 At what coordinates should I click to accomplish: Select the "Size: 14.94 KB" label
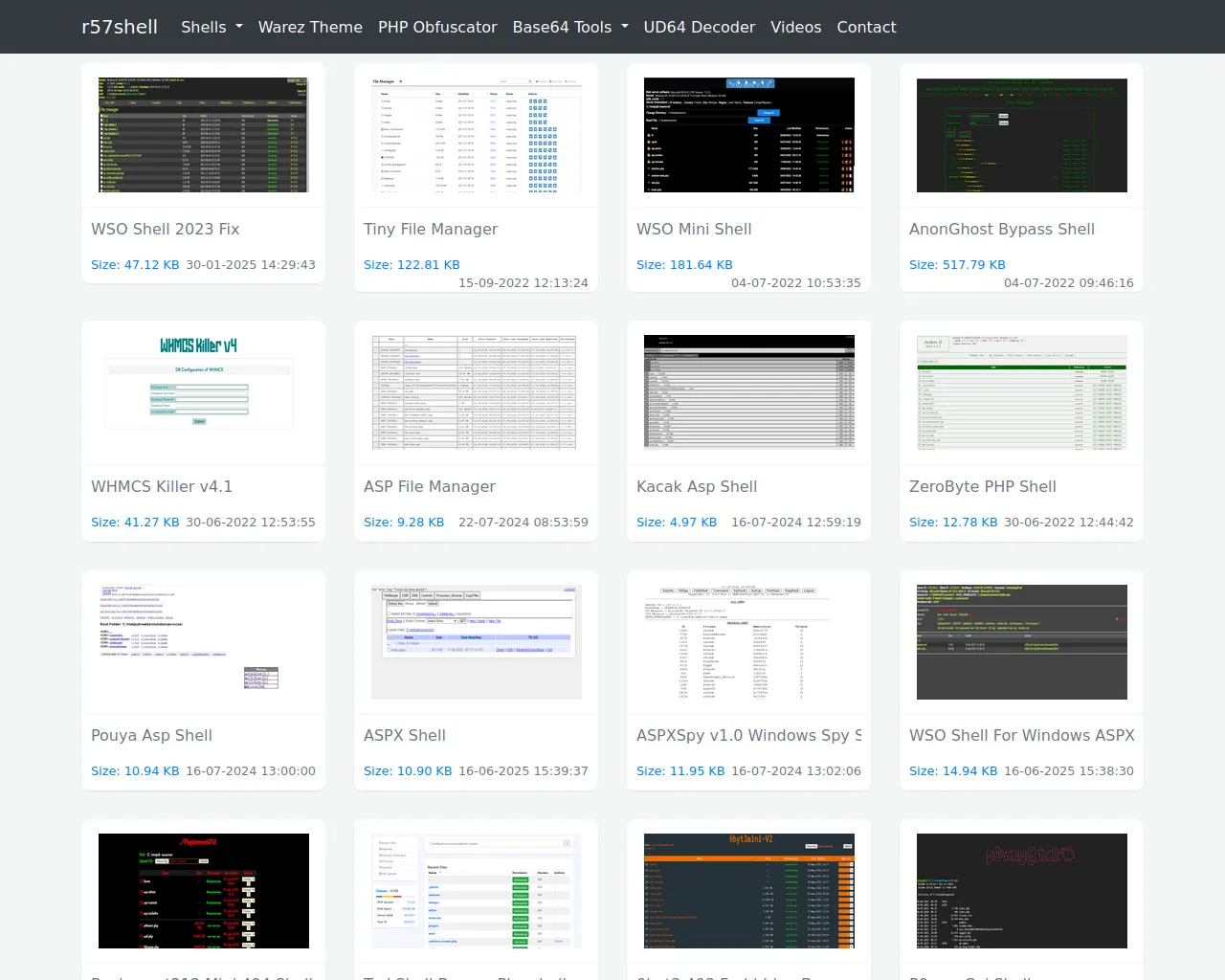[x=953, y=771]
